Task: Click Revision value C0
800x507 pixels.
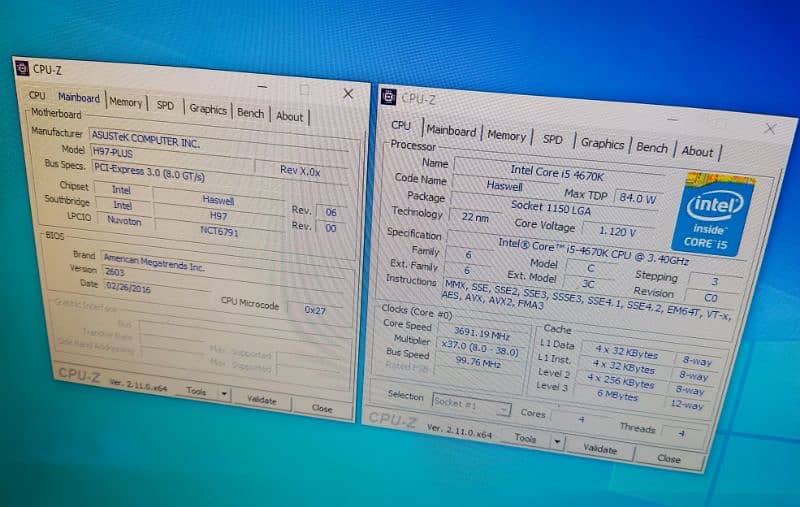Action: [x=711, y=297]
